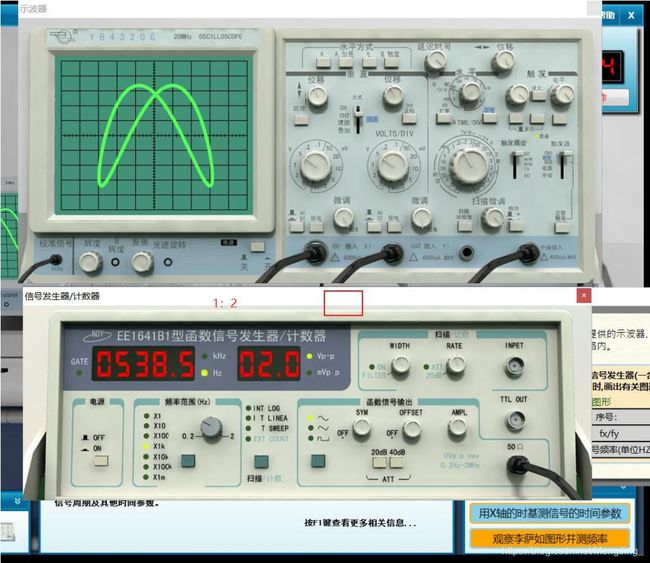Viewport: 650px width, 563px height.
Task: Click the 50Ω output connector
Action: [x=517, y=465]
